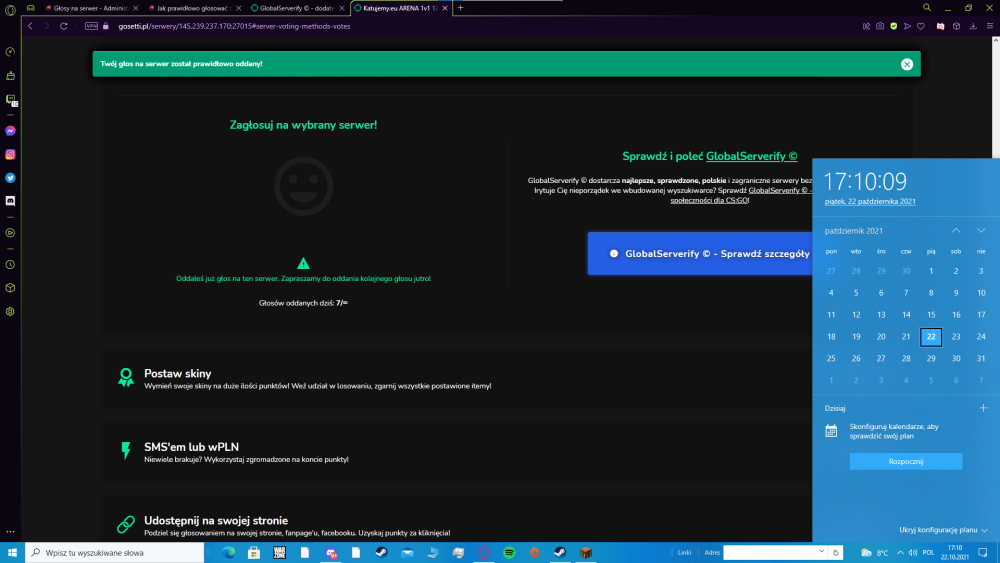Open the sidebar player icon

[x=10, y=233]
